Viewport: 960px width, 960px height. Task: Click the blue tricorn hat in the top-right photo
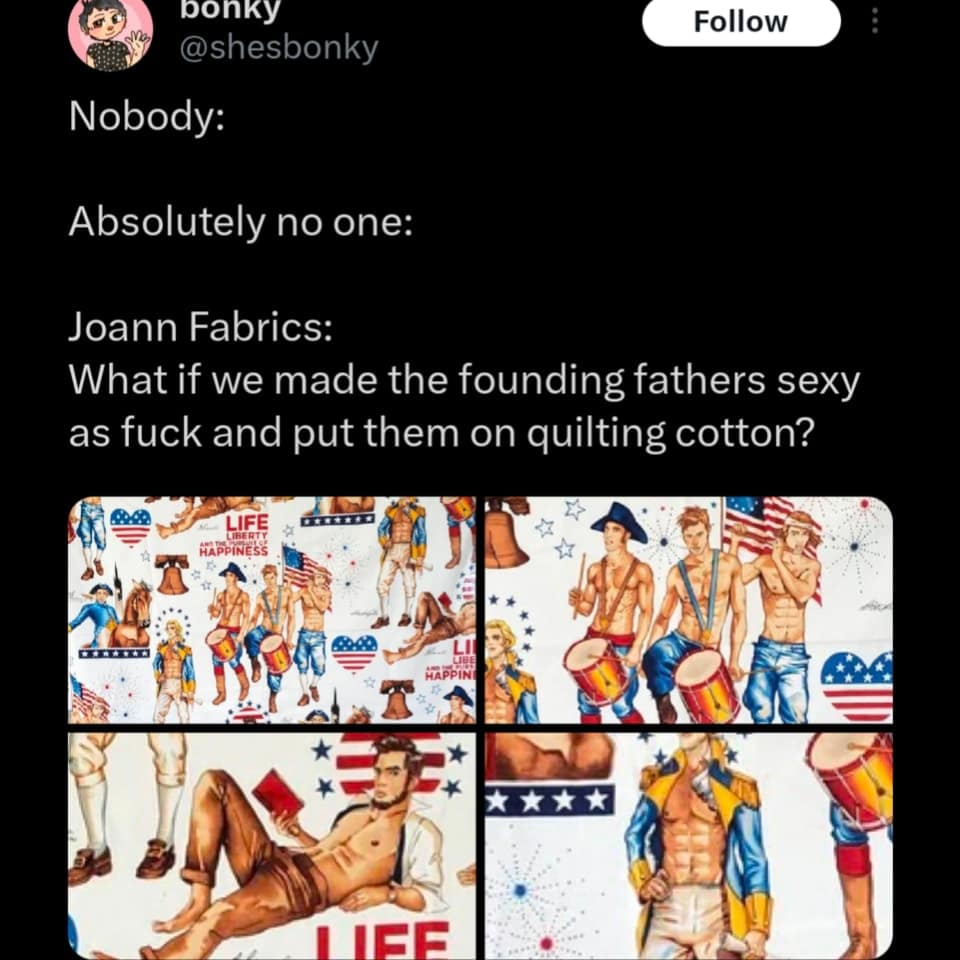pyautogui.click(x=619, y=520)
